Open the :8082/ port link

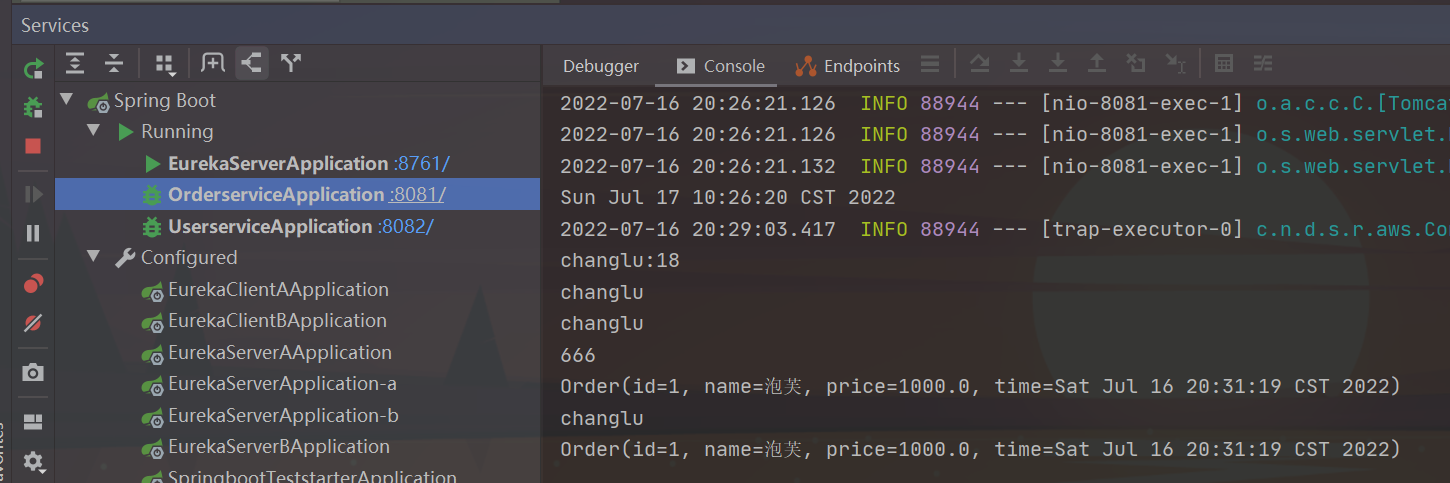pyautogui.click(x=405, y=226)
